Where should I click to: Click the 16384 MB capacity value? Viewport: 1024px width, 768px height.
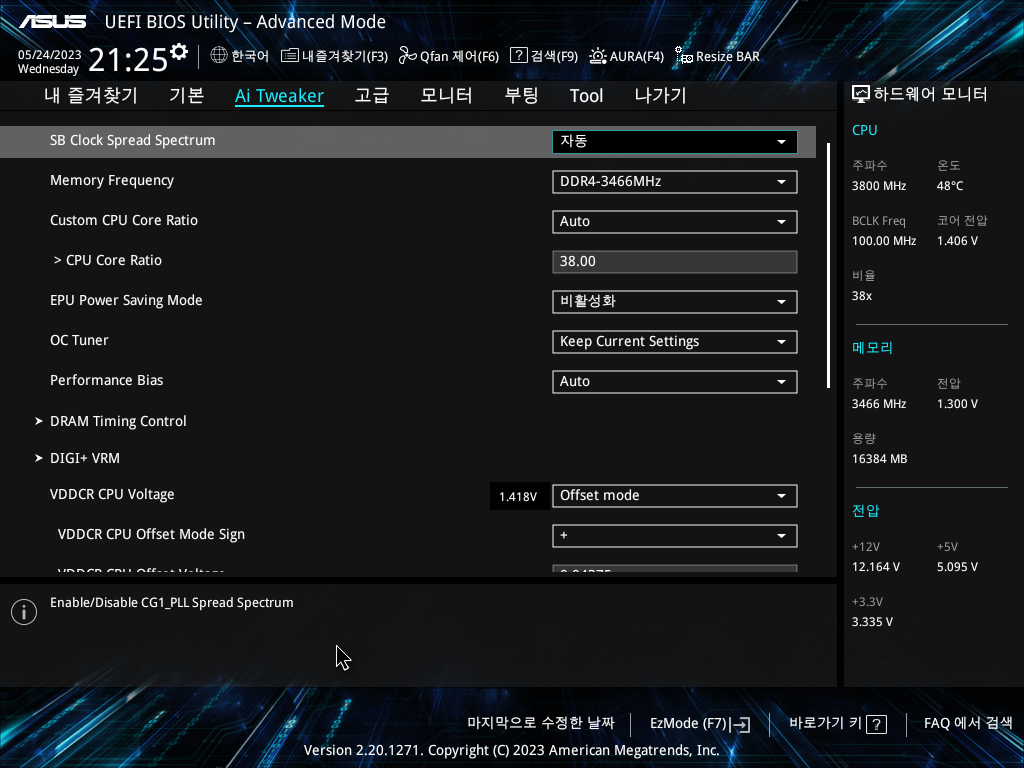pos(880,459)
